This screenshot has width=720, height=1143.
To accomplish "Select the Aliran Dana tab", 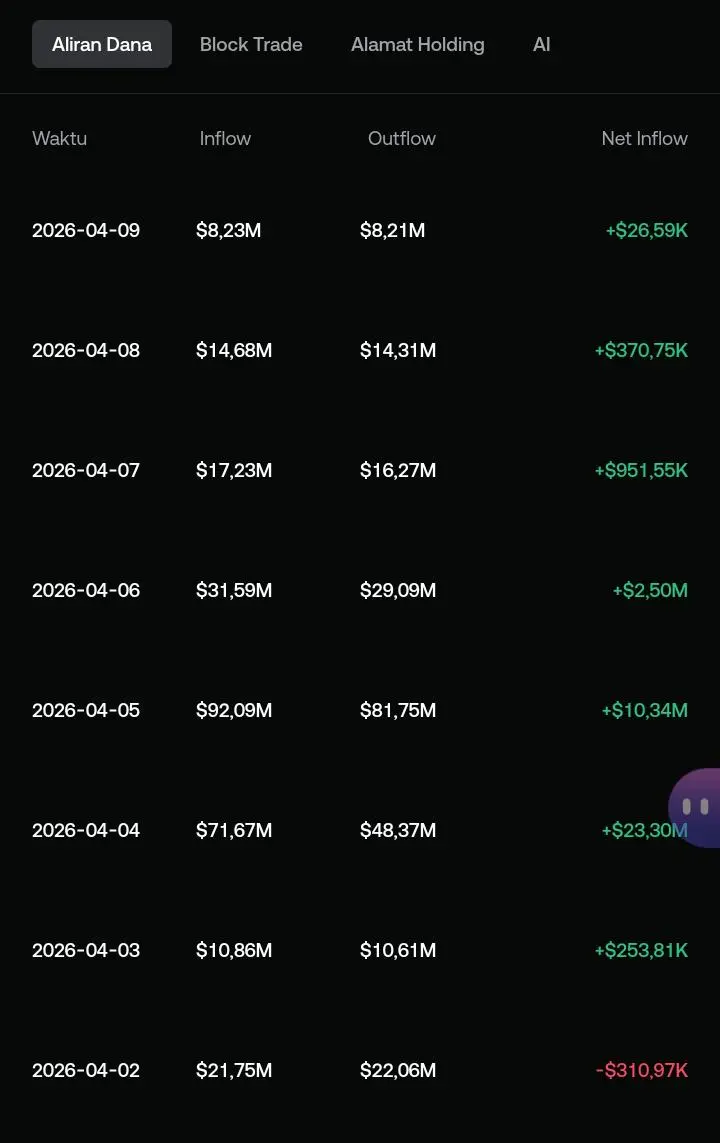I will [102, 44].
